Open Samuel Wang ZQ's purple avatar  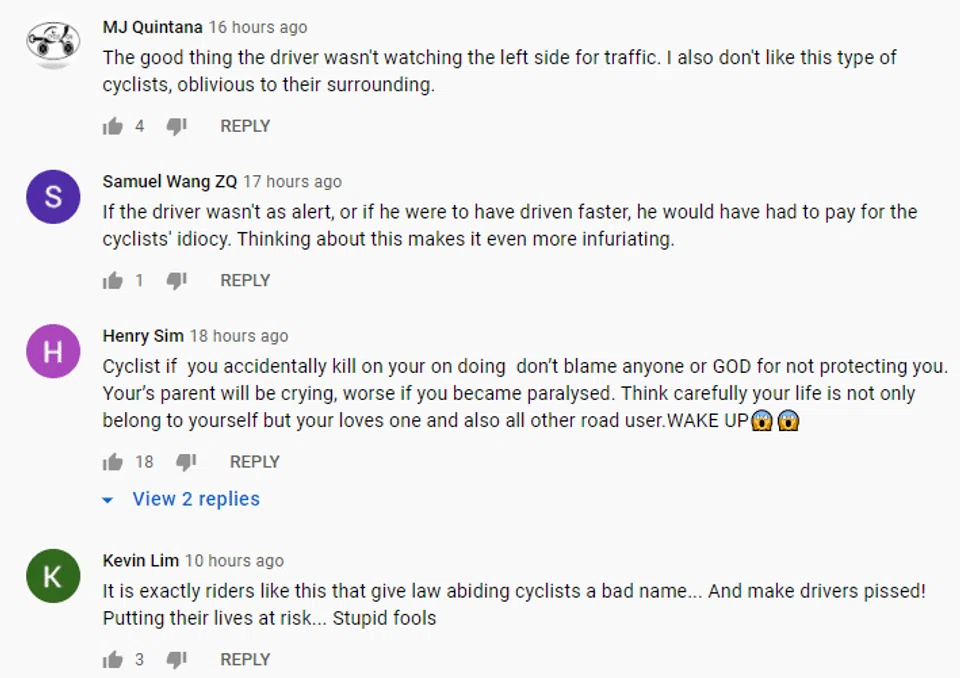pos(53,197)
